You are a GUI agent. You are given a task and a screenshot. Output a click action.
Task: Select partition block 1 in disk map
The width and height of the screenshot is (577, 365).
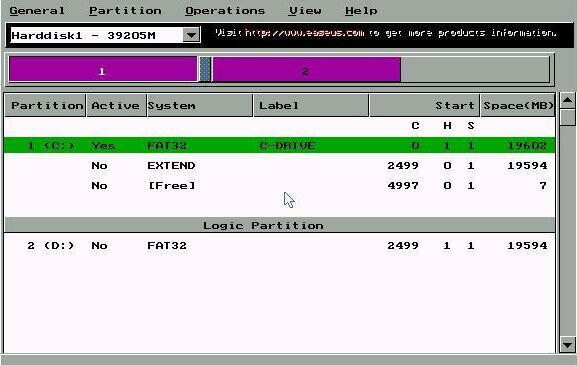103,69
